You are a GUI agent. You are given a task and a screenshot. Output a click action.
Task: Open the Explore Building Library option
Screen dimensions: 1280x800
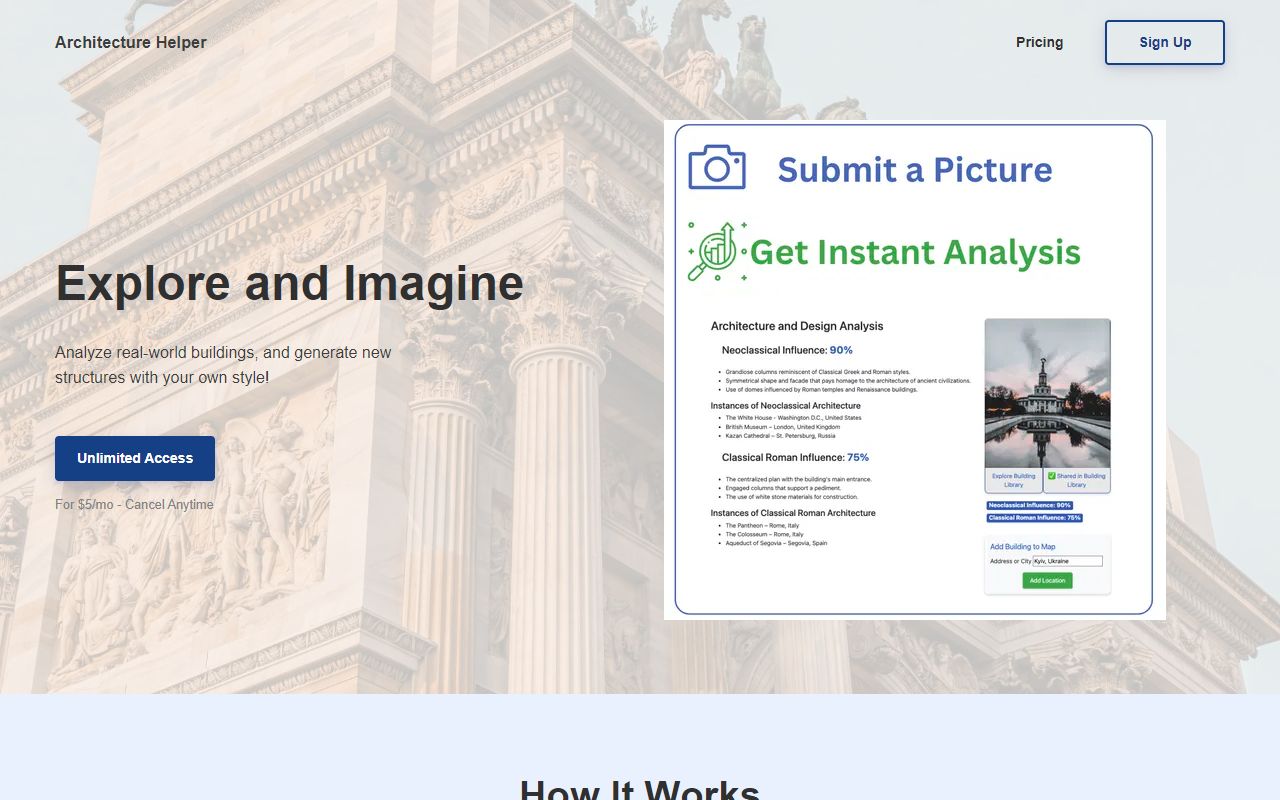pos(1014,480)
